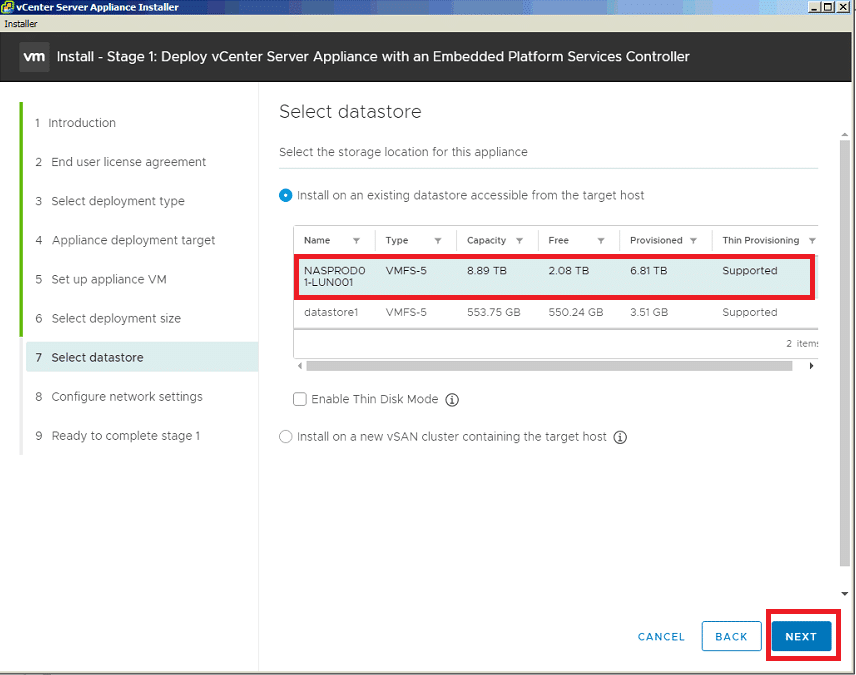Click the Name column filter icon
The height and width of the screenshot is (675, 856).
point(356,241)
